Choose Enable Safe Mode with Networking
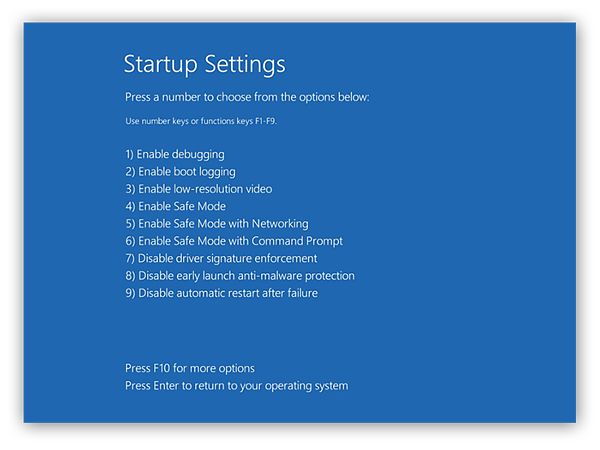Image resolution: width=600 pixels, height=450 pixels. [x=217, y=224]
